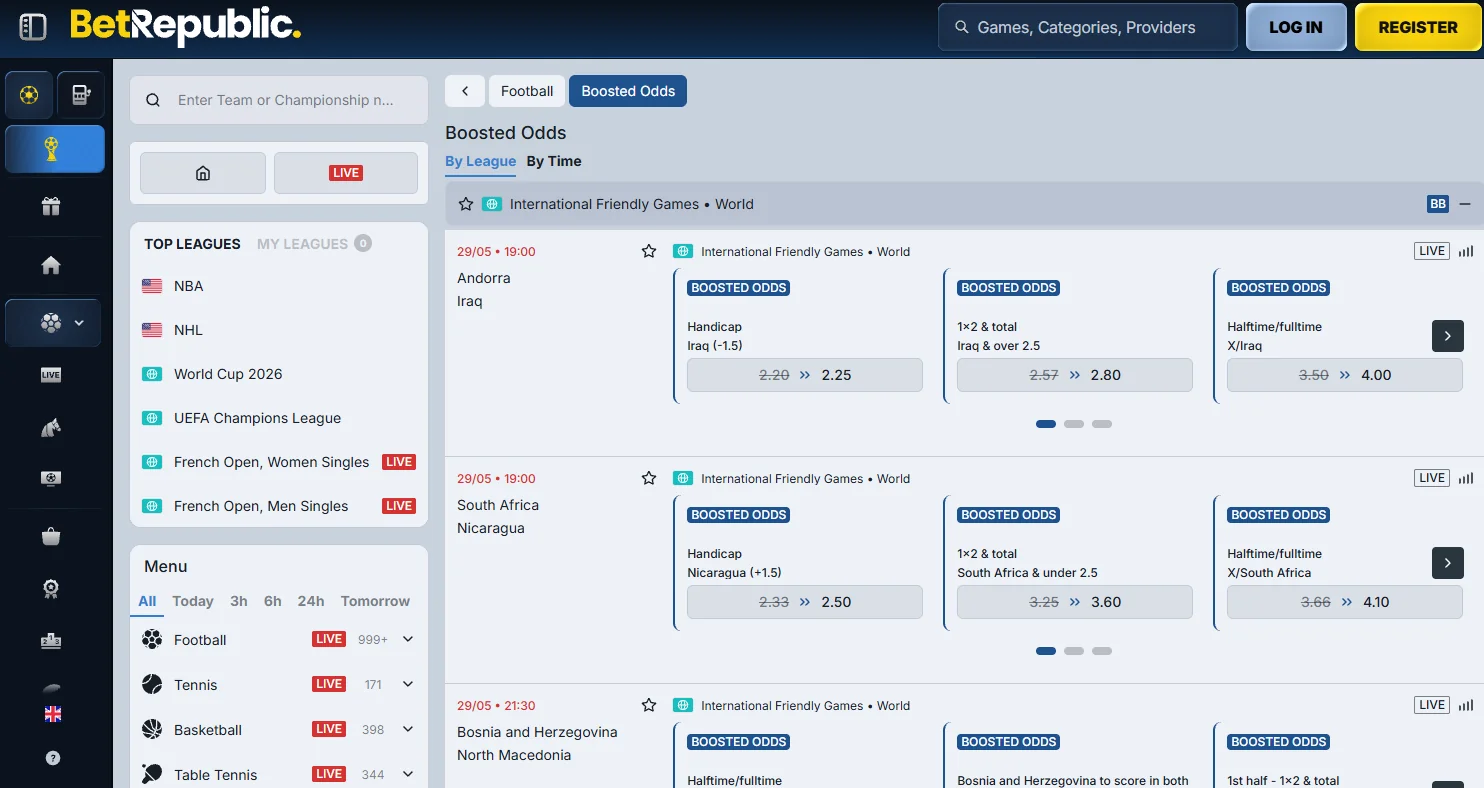Click the globe icon on the league header
The height and width of the screenshot is (788, 1484).
(491, 204)
